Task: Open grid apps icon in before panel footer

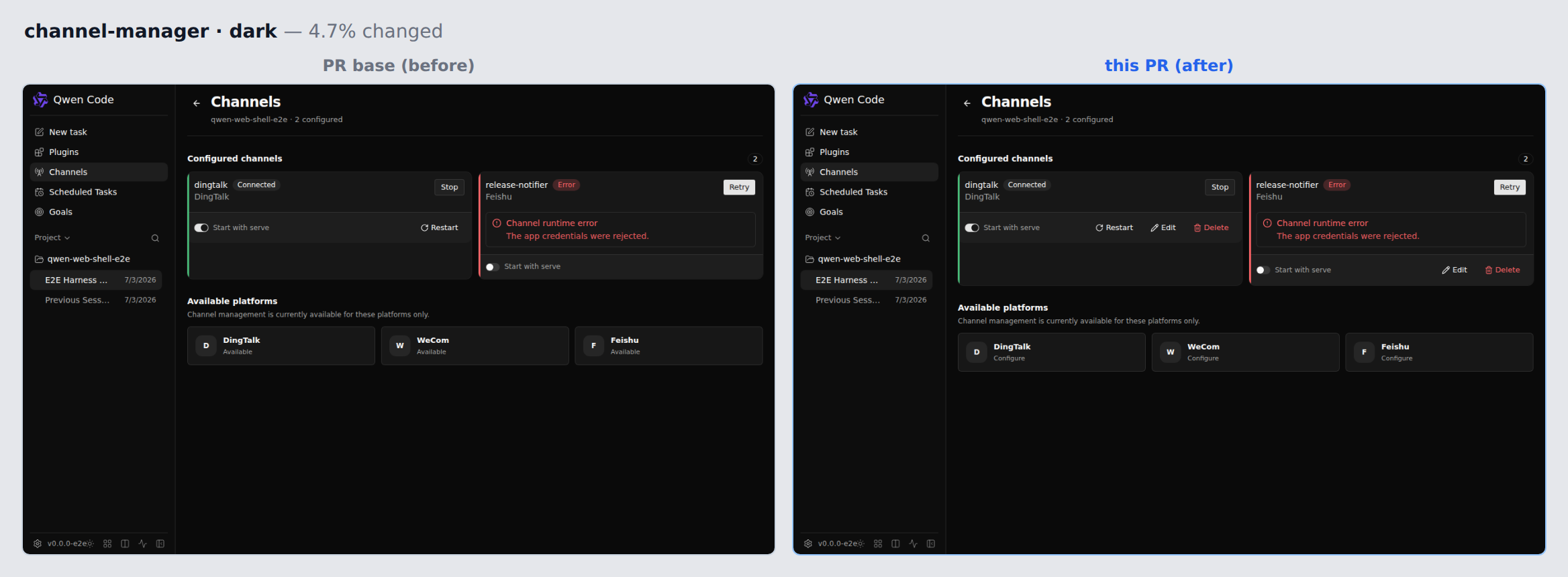Action: pos(107,543)
